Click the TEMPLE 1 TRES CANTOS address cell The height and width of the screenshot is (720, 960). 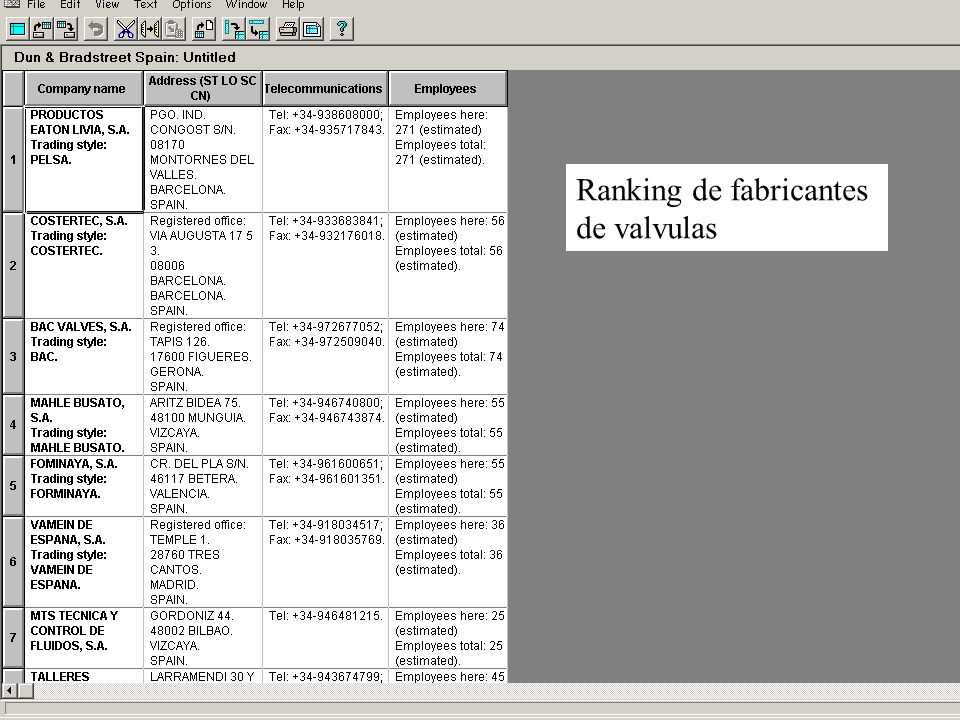point(203,561)
